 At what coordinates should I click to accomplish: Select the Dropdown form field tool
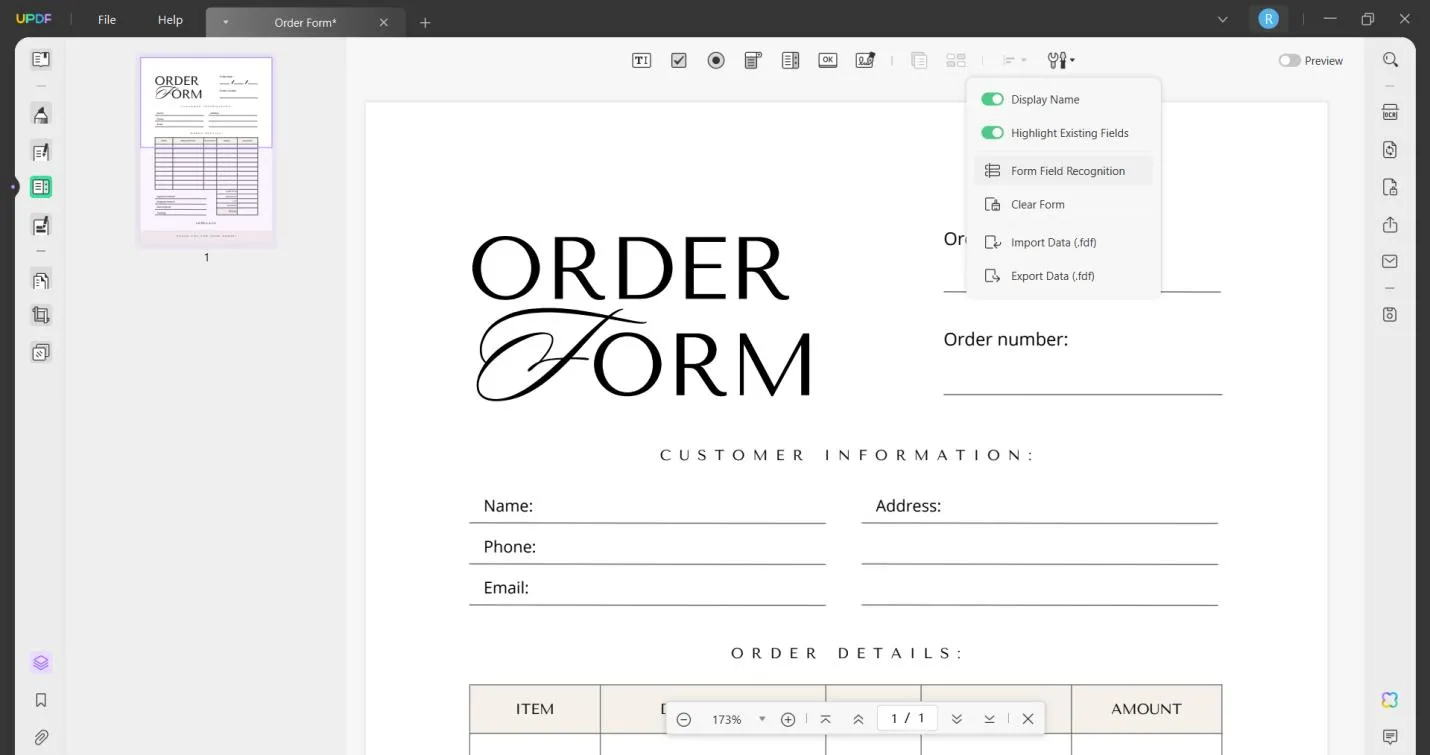coord(753,61)
